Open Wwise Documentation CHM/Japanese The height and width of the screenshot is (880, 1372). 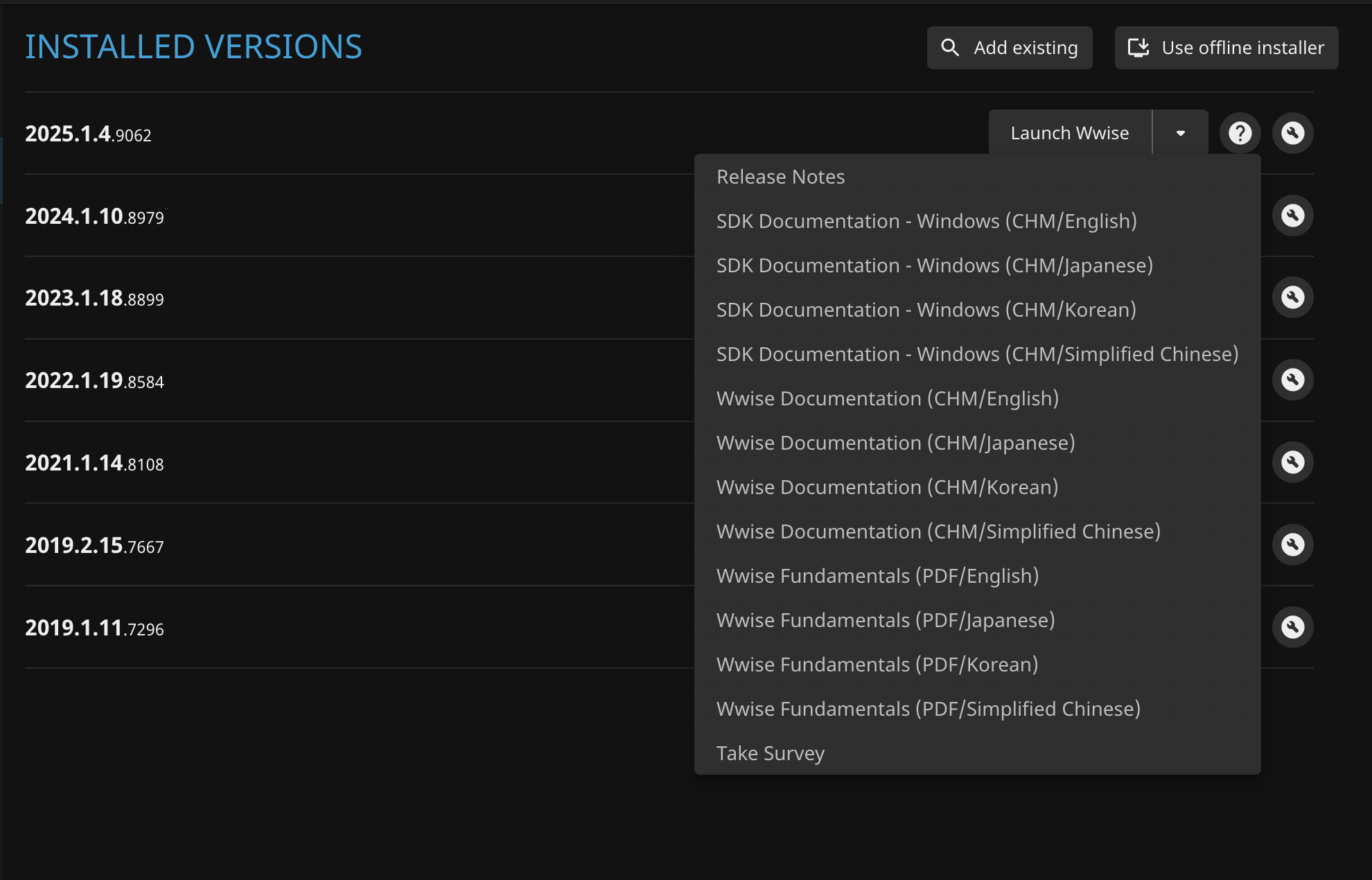coord(895,443)
